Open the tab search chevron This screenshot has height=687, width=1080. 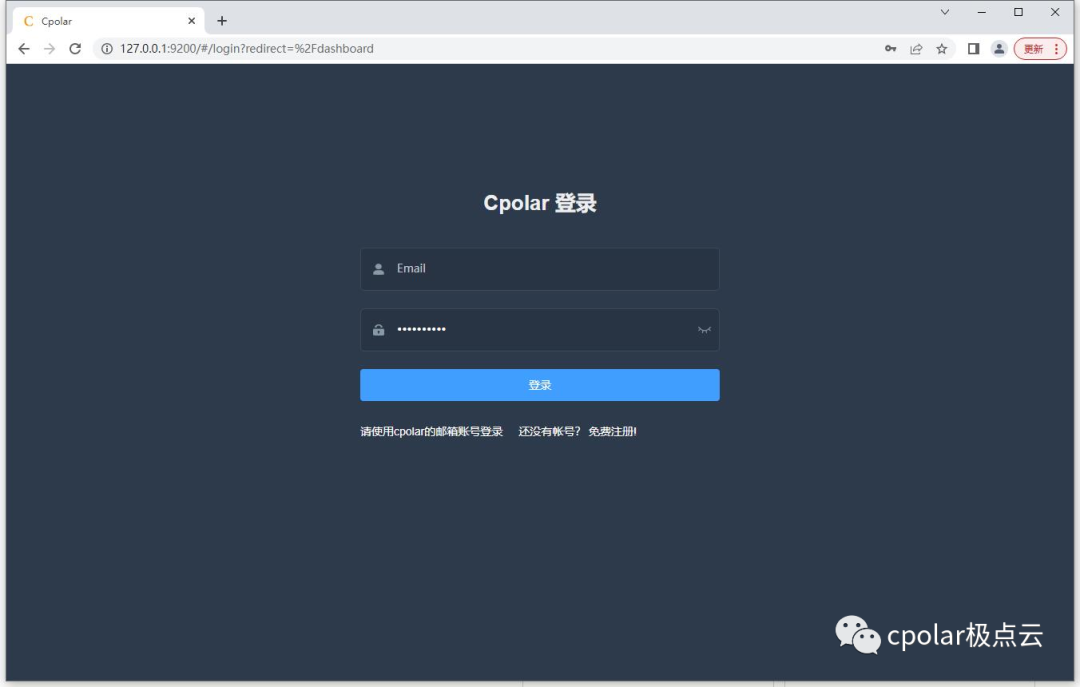[945, 12]
